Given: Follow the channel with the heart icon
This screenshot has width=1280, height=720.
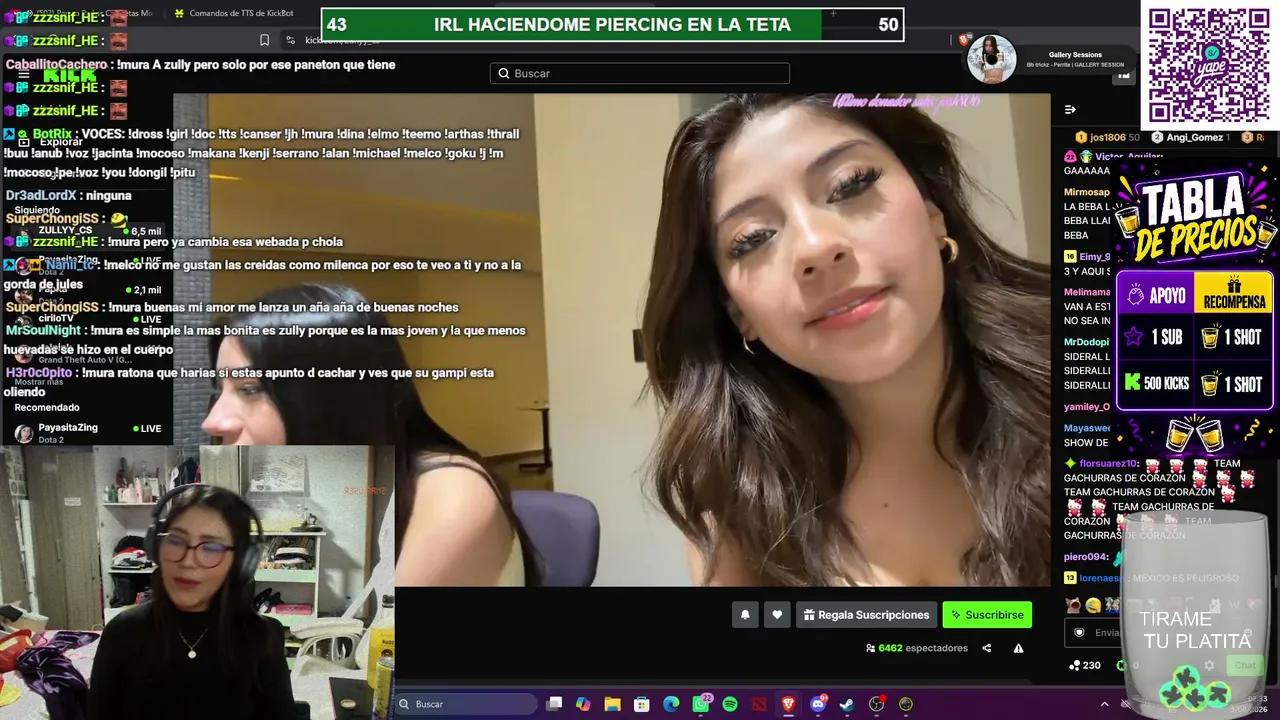Looking at the screenshot, I should (777, 615).
